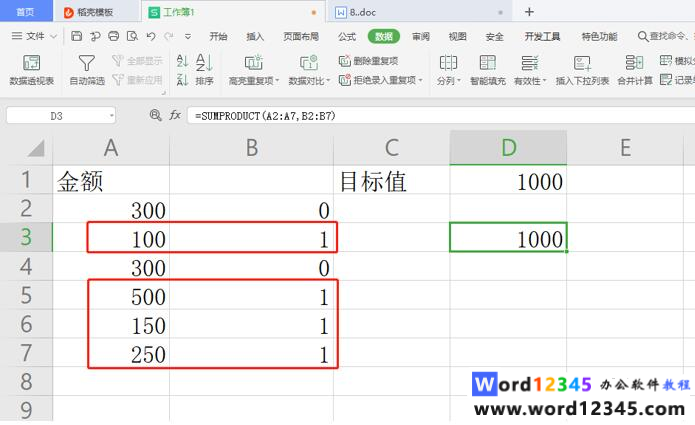The image size is (695, 425).
Task: Open print preview from quick access toolbar
Action: (132, 36)
